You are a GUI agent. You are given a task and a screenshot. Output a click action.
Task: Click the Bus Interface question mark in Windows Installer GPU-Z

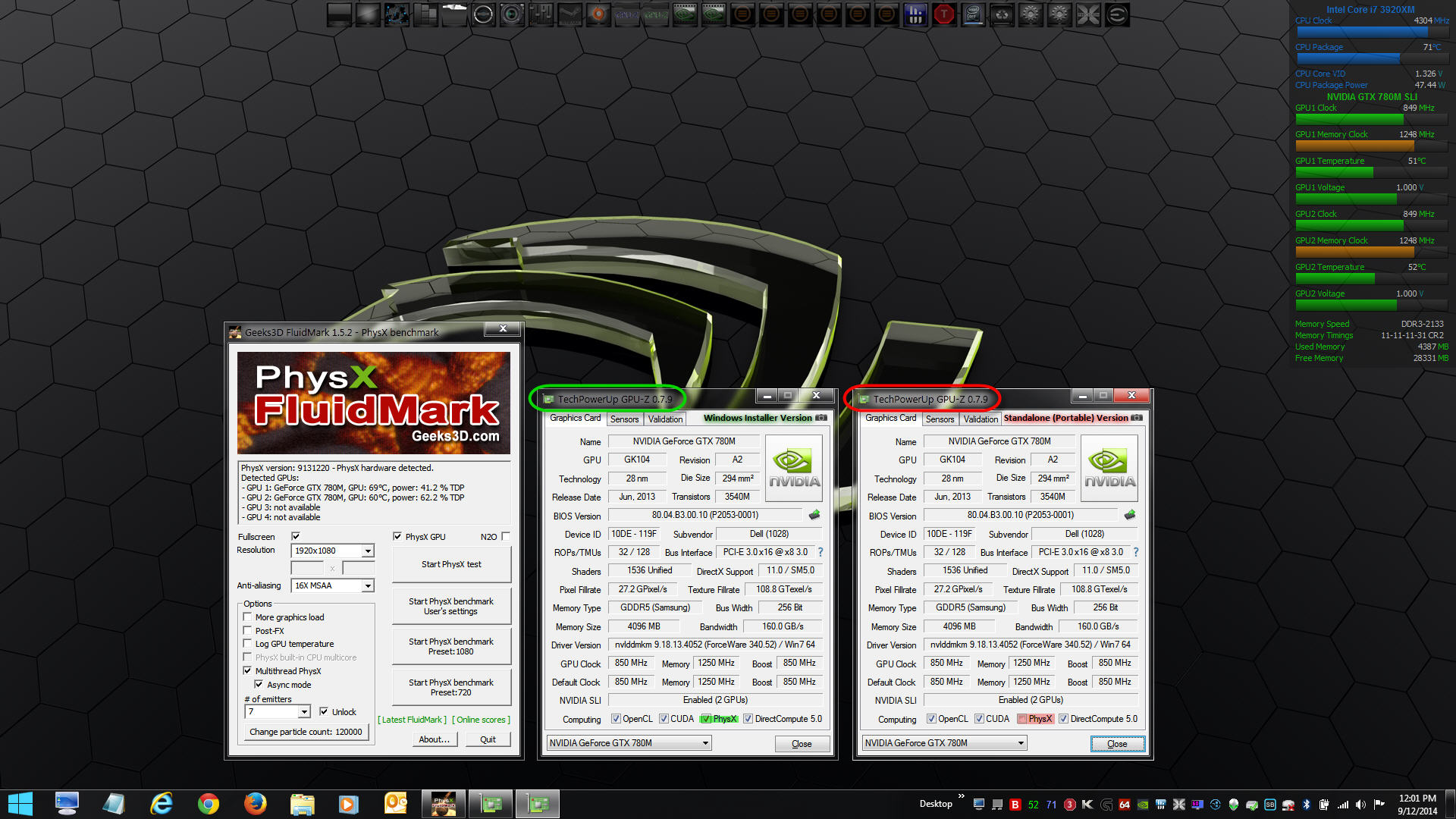[820, 552]
